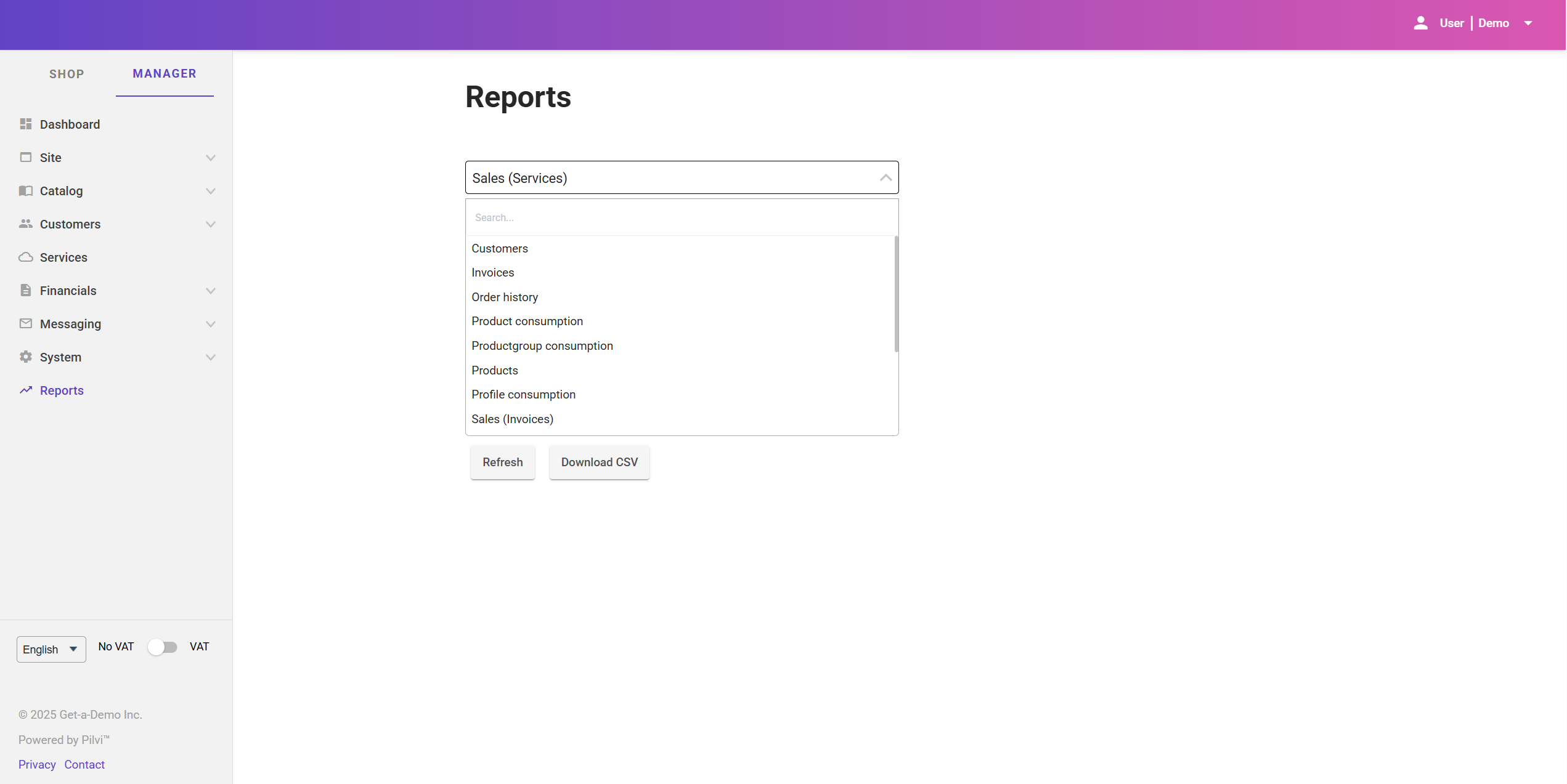Click the Messaging envelope icon
The image size is (1567, 784).
(x=25, y=323)
